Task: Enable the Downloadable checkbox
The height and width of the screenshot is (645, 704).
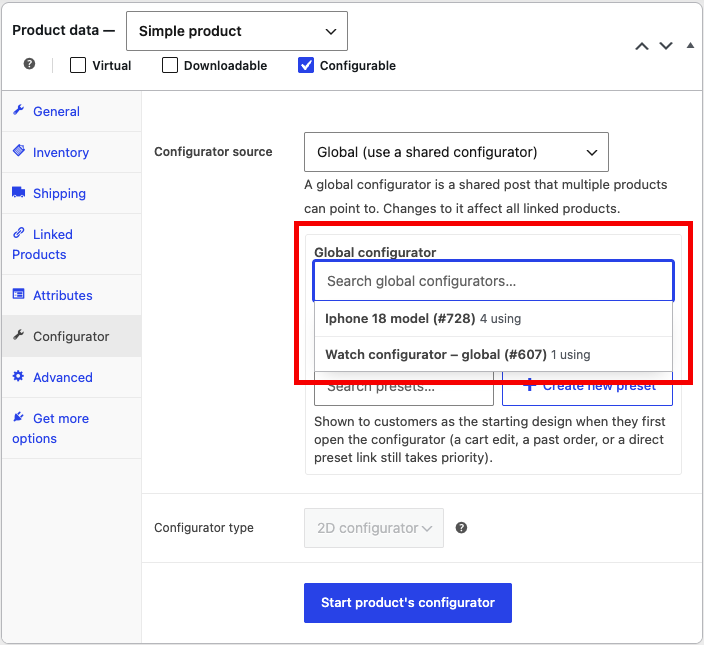Action: pos(170,65)
